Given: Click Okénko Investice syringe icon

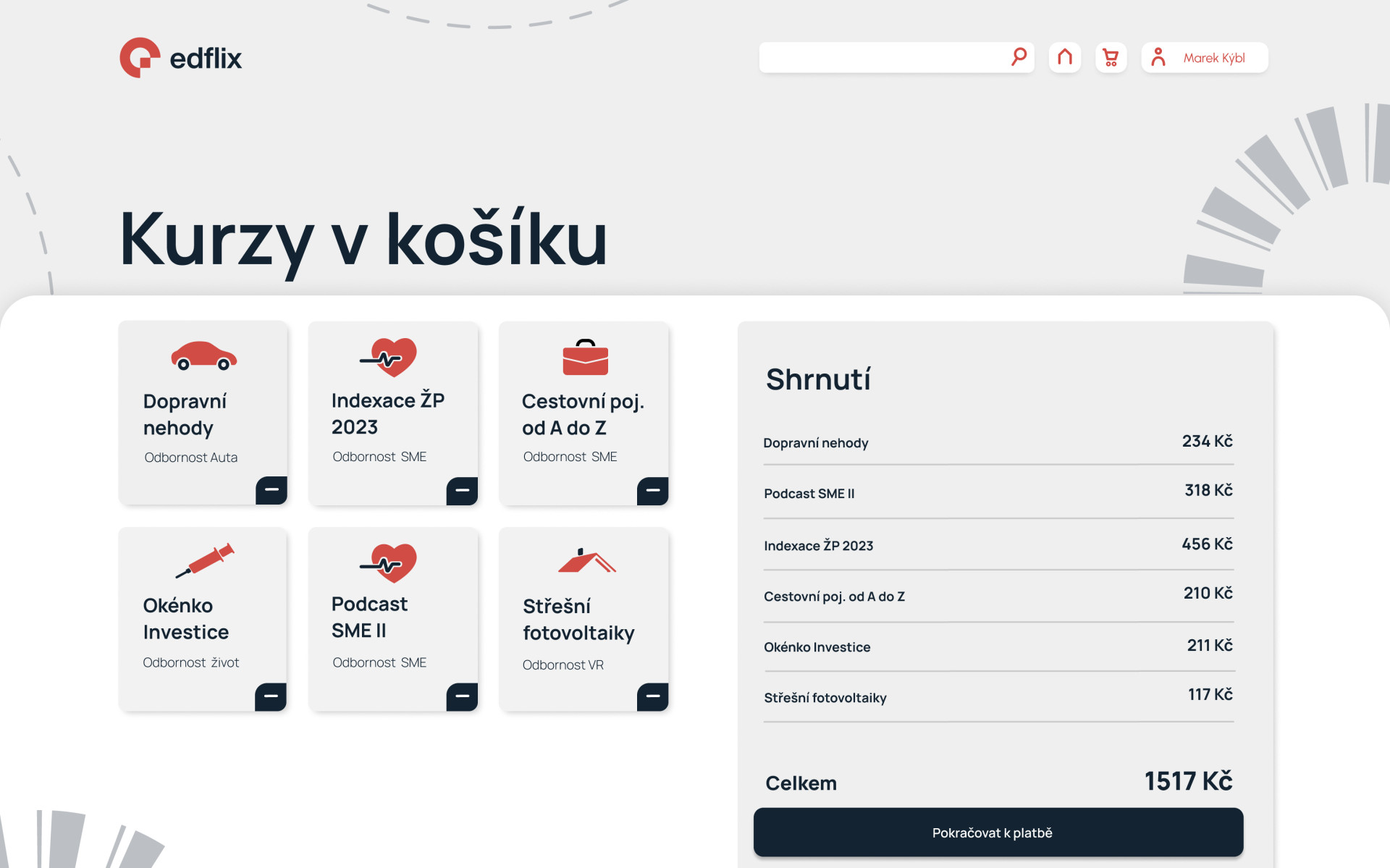Looking at the screenshot, I should pos(205,560).
